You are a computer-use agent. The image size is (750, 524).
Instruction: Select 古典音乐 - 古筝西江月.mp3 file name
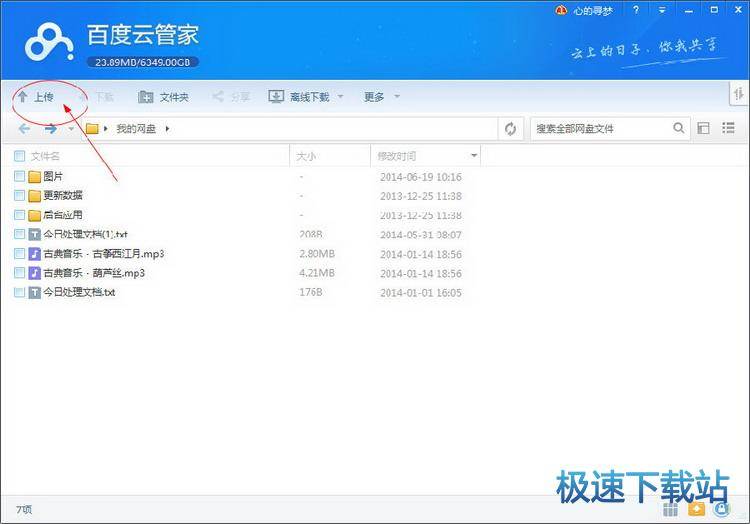(x=104, y=253)
